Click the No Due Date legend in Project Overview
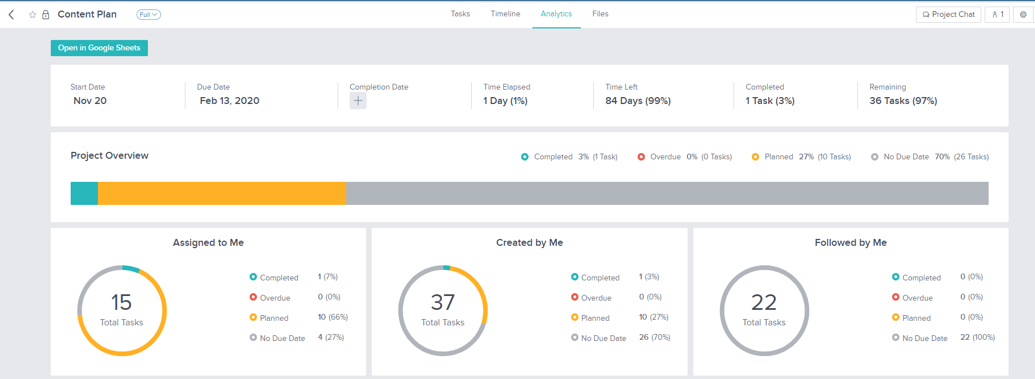This screenshot has width=1035, height=379. pyautogui.click(x=930, y=157)
